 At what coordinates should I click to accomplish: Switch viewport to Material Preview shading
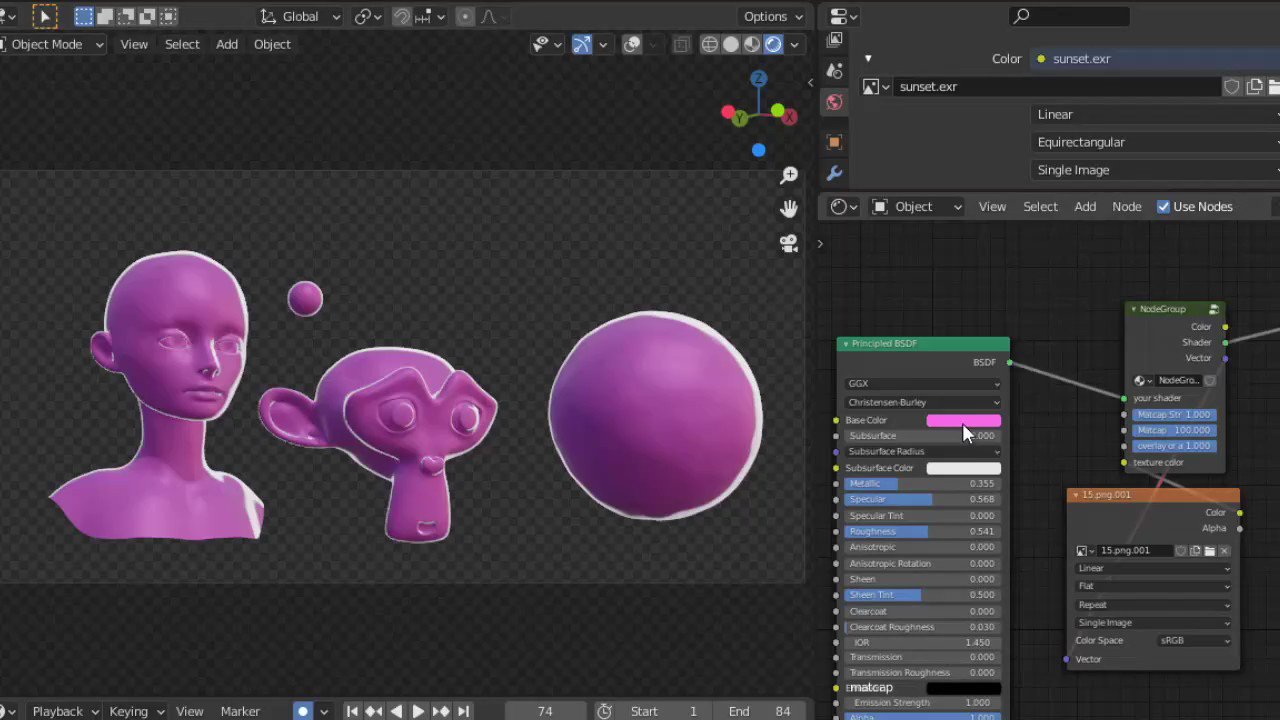point(751,44)
